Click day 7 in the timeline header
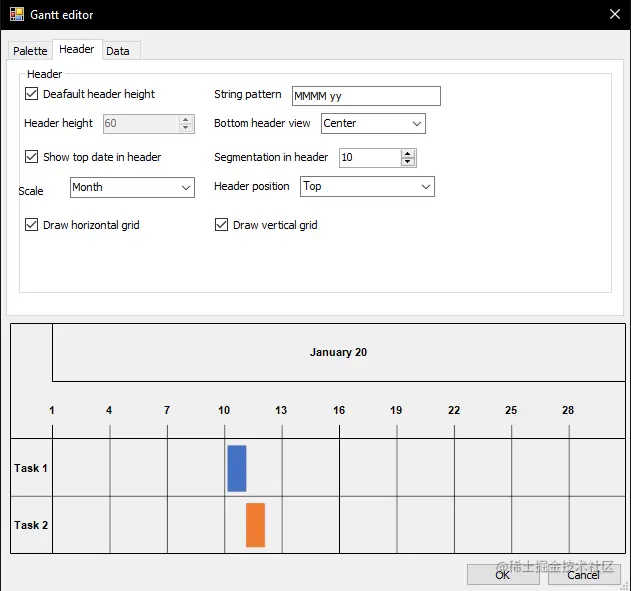The image size is (631, 591). 167,410
